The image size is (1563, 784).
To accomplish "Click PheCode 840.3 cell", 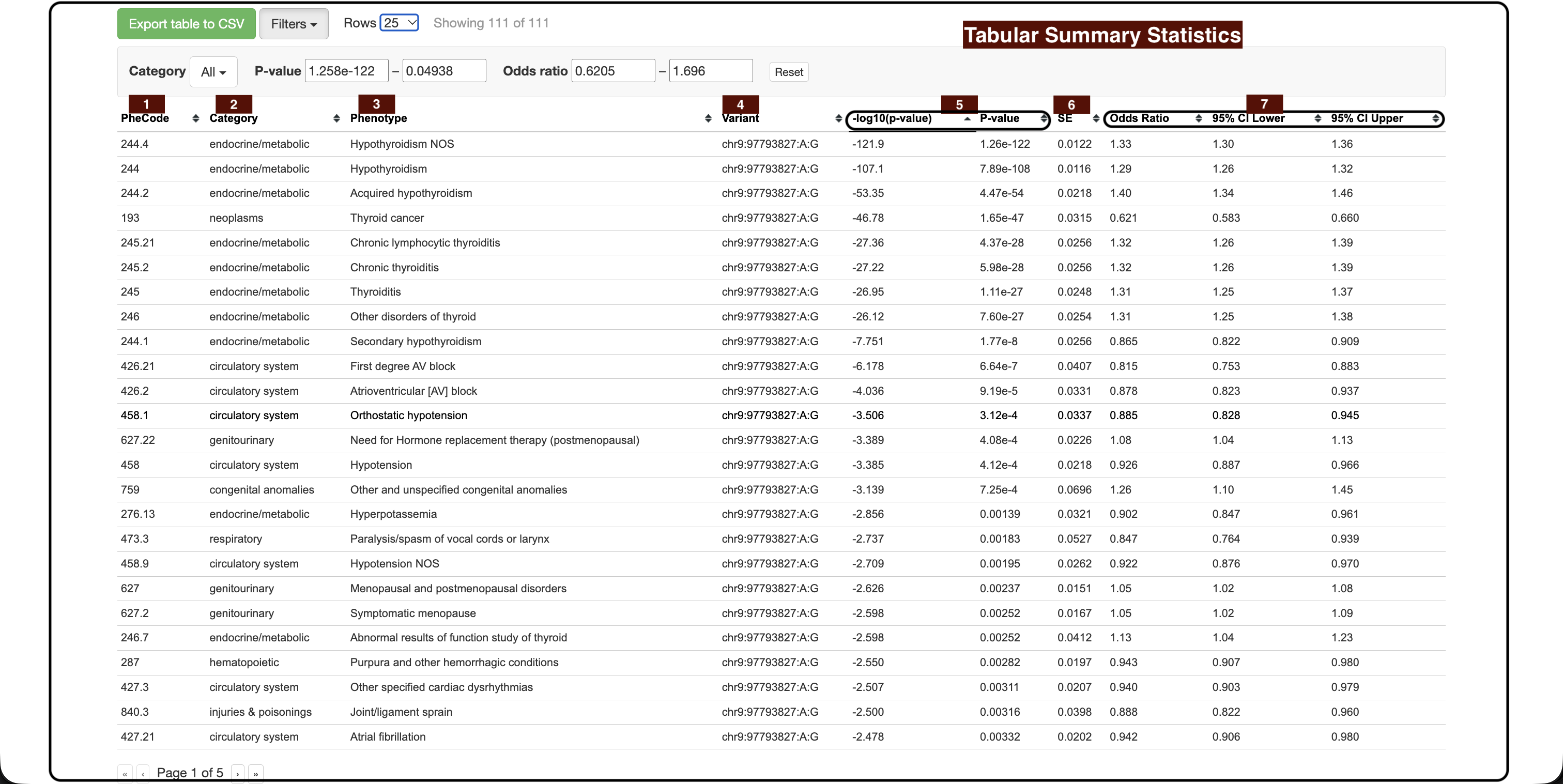I will tap(135, 712).
